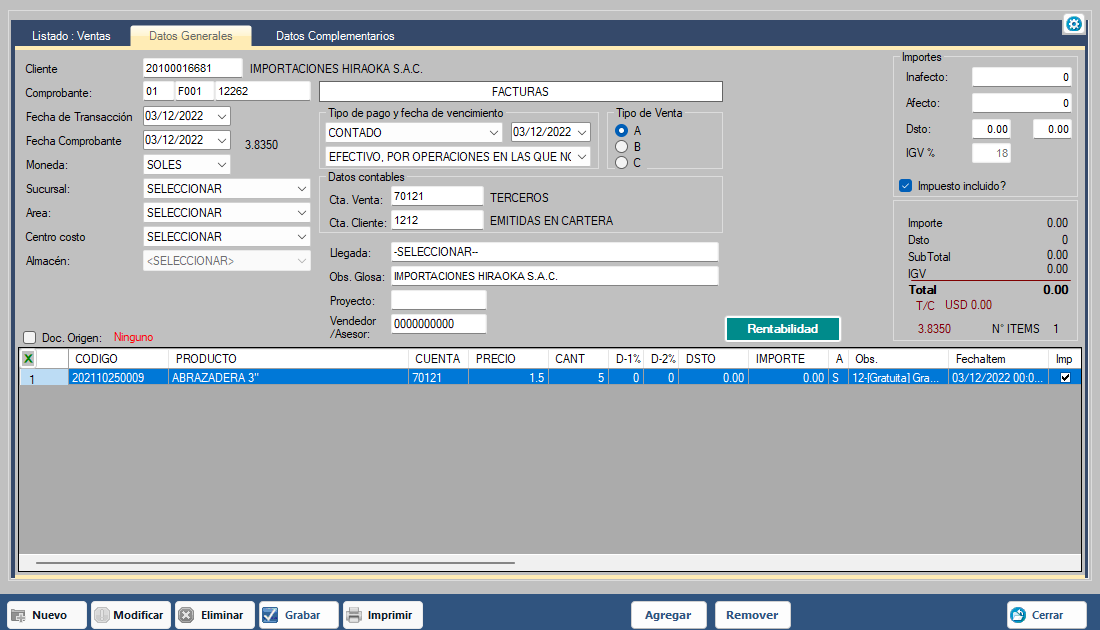The image size is (1100, 630).
Task: Click the Nuevo button label
Action: click(x=50, y=615)
